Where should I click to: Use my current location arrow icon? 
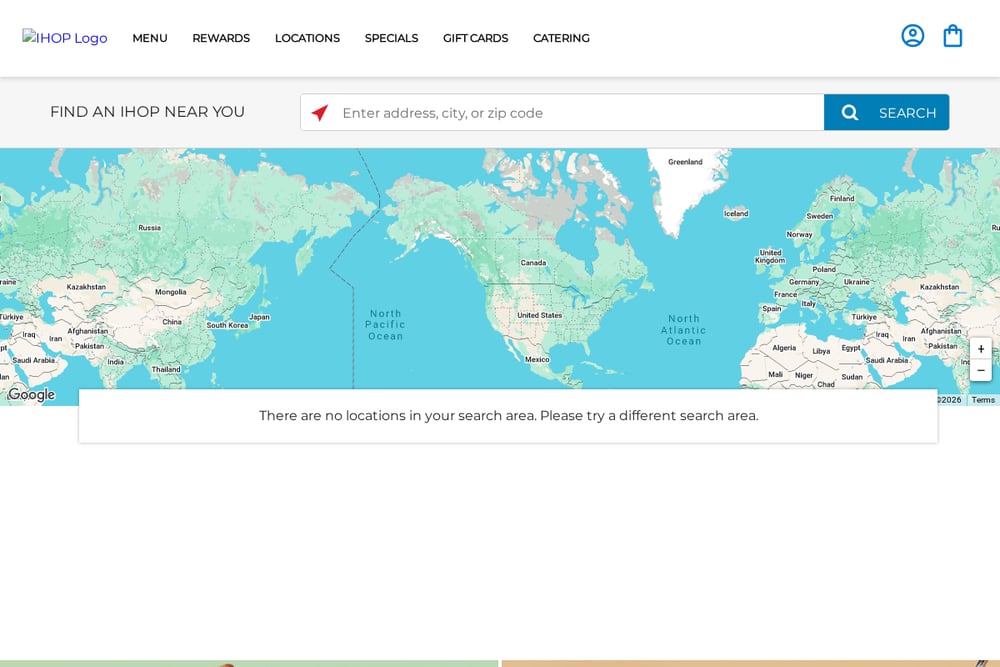(320, 113)
